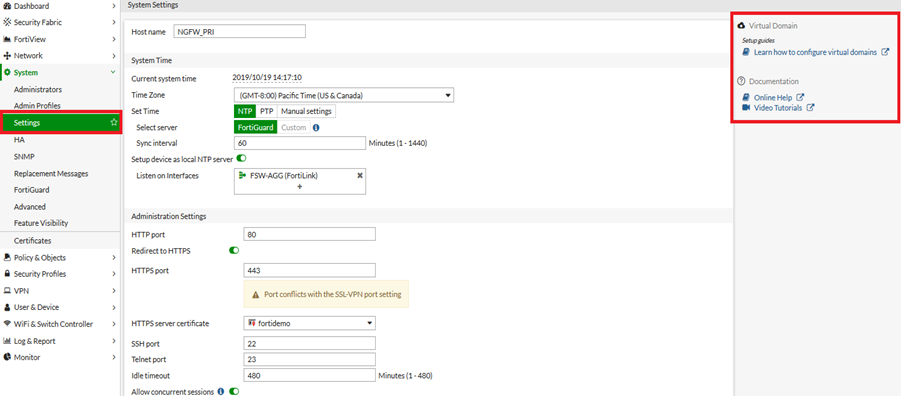Collapse the System menu chevron

(114, 72)
